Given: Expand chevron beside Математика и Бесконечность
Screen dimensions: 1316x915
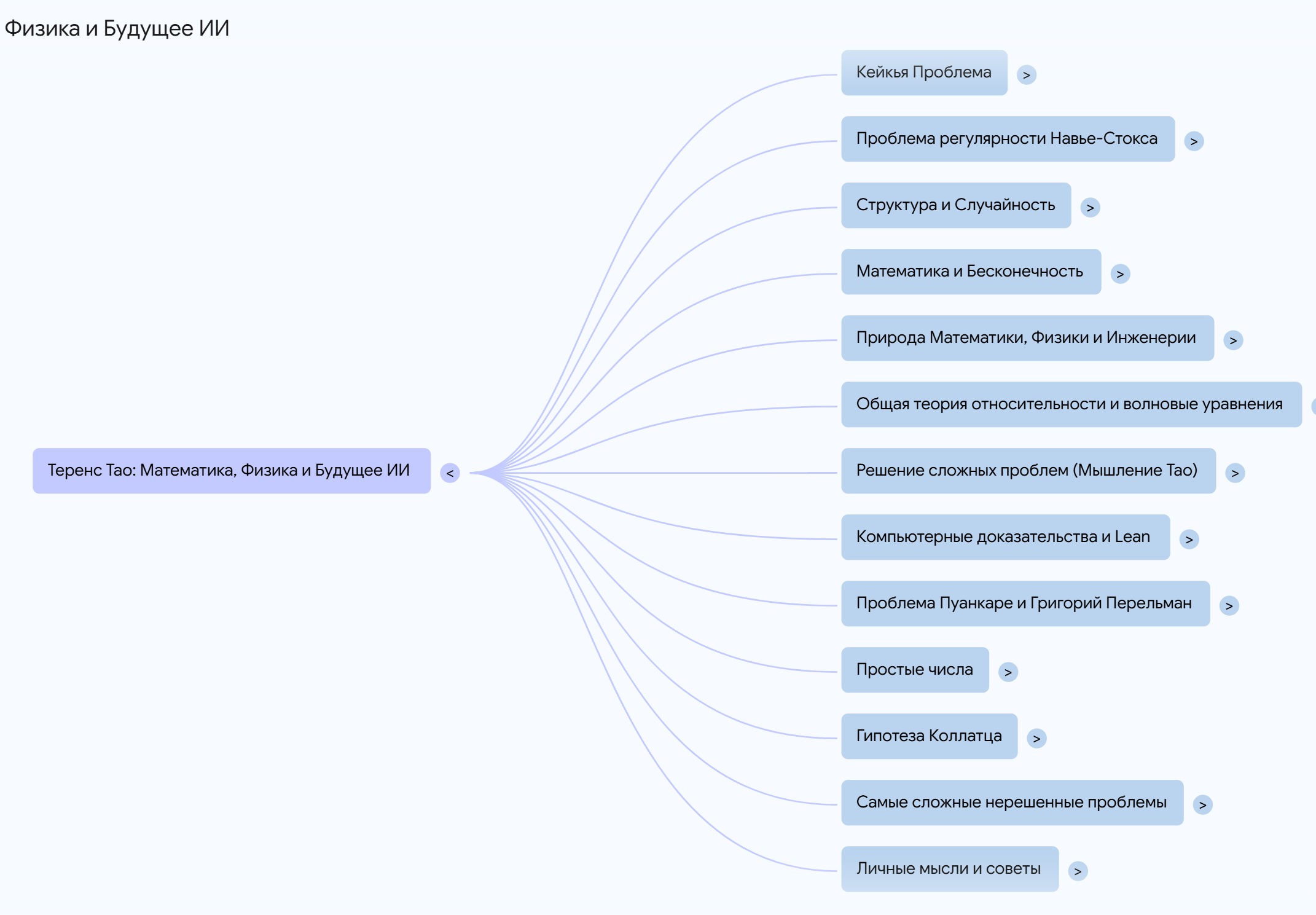Looking at the screenshot, I should coord(1120,274).
